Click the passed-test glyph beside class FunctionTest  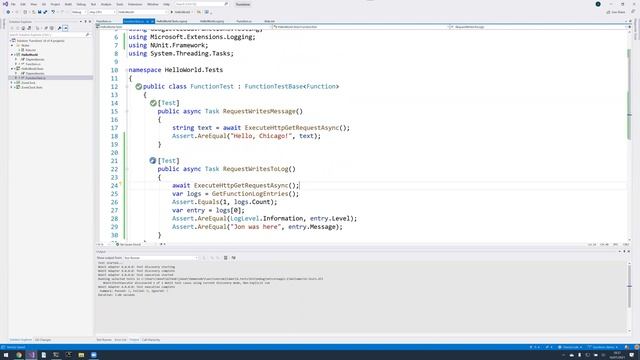(139, 87)
